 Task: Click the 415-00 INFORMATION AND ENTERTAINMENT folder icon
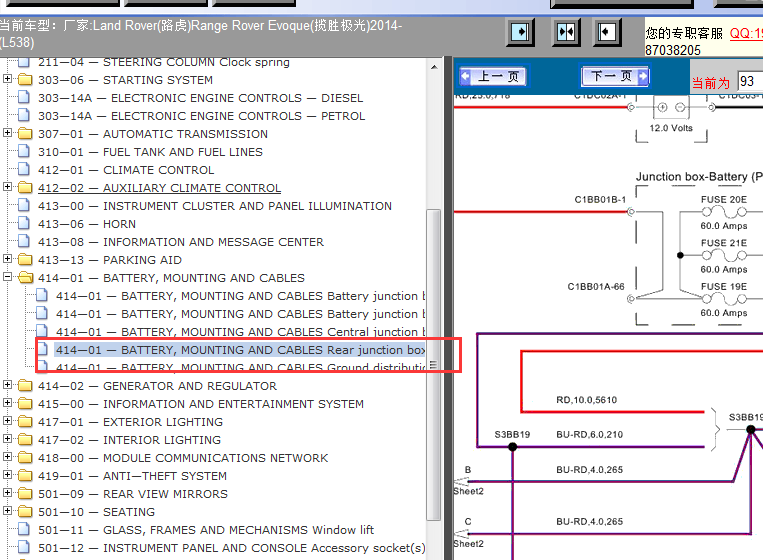coord(25,404)
